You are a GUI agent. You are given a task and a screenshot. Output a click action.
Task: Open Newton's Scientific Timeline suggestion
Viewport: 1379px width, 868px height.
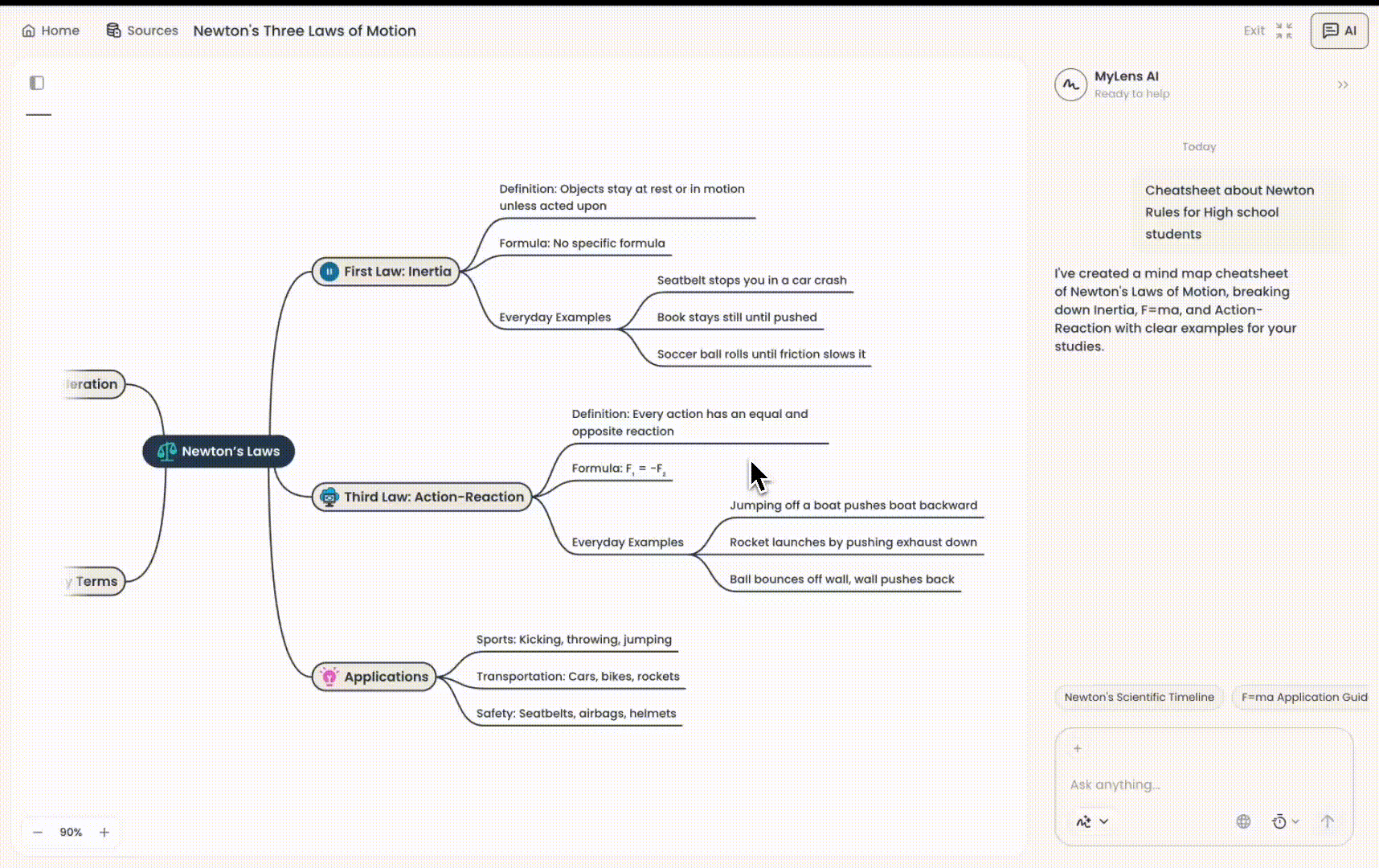(1139, 697)
